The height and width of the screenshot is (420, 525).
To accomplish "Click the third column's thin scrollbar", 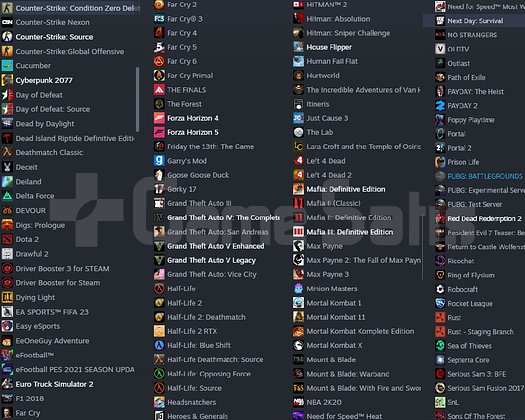I will click(423, 246).
